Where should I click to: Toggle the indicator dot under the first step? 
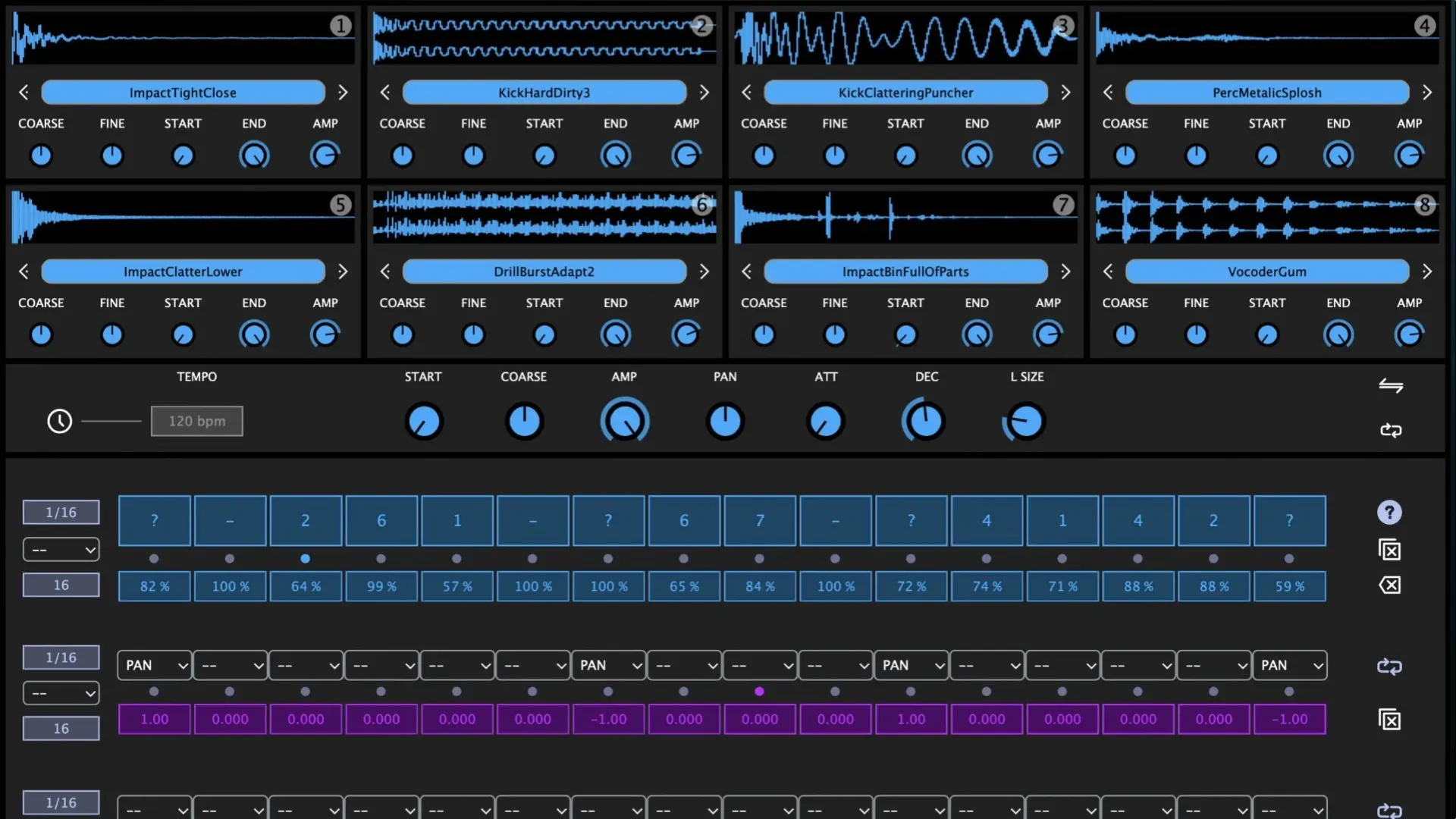tap(154, 559)
